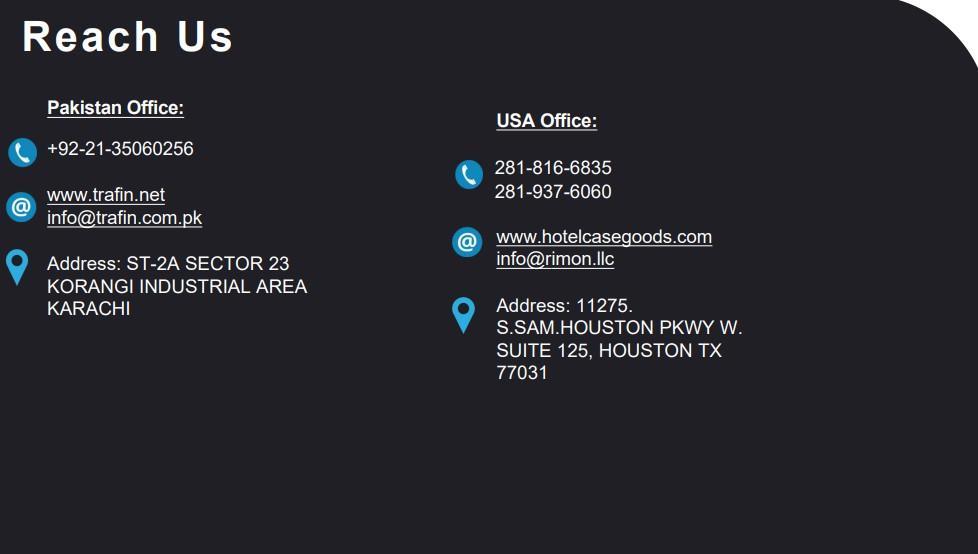Open the www.trafin.net link
This screenshot has height=554, width=978.
106,195
